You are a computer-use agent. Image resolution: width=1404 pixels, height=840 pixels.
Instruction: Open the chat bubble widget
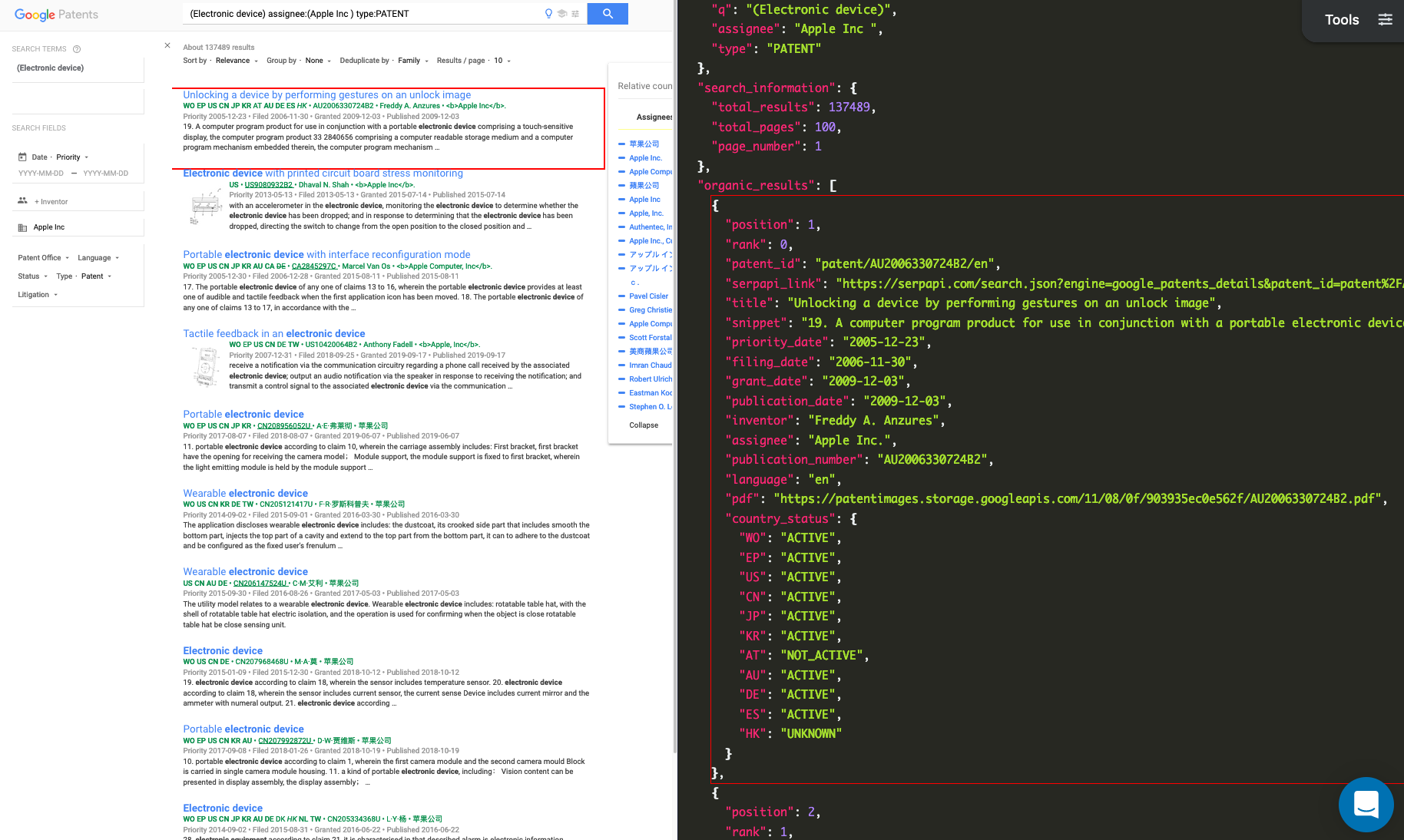[x=1366, y=804]
